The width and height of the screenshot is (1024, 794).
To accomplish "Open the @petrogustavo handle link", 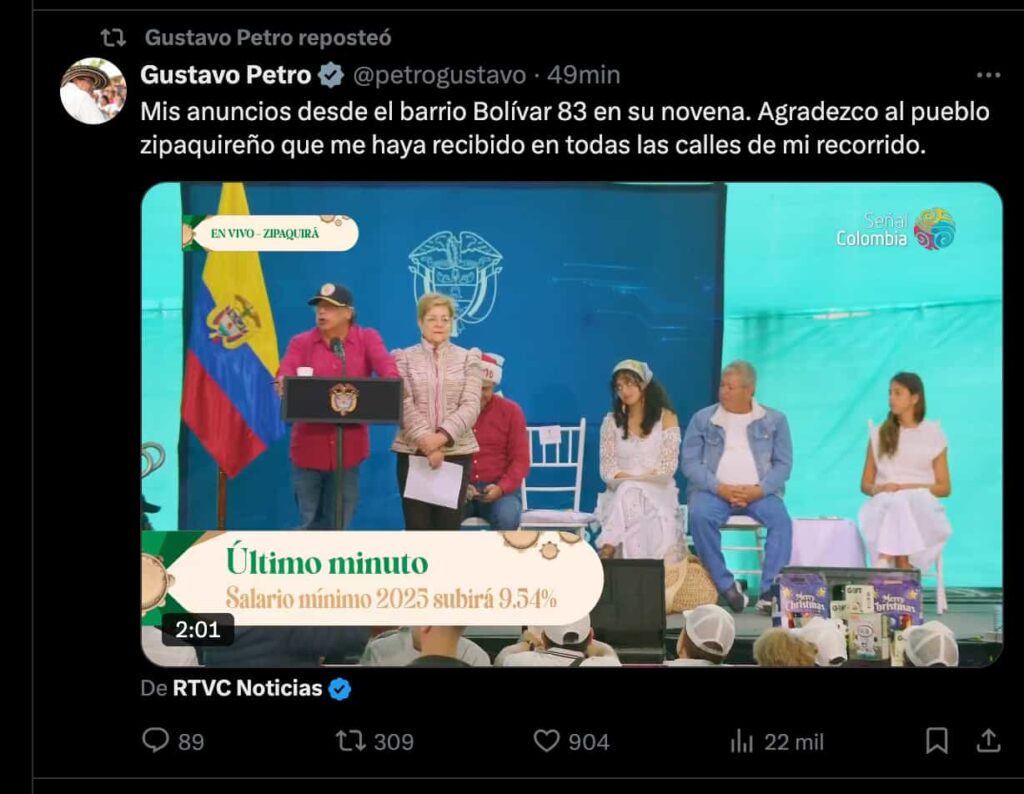I will pos(440,75).
